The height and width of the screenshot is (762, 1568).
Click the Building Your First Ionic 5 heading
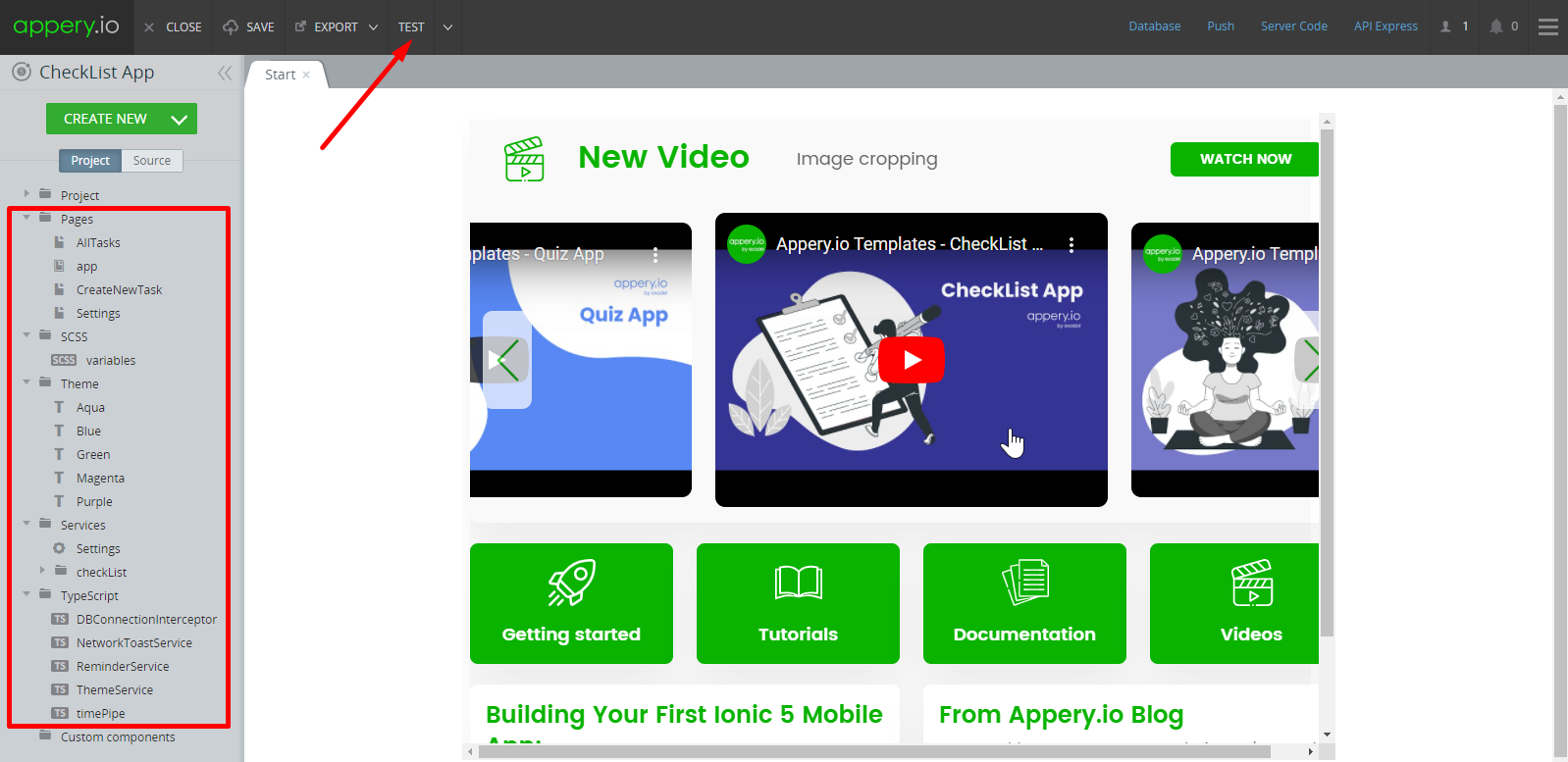(684, 726)
